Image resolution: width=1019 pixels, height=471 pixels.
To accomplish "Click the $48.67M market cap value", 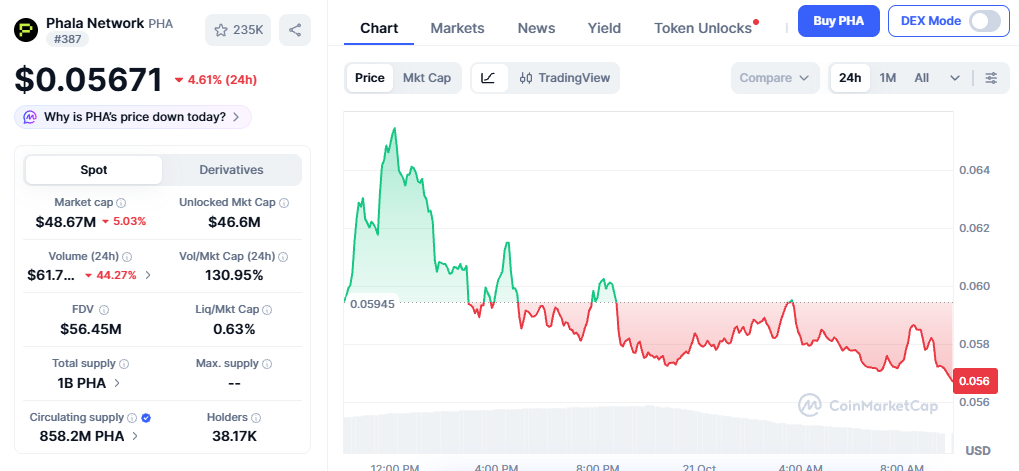I will click(x=66, y=222).
